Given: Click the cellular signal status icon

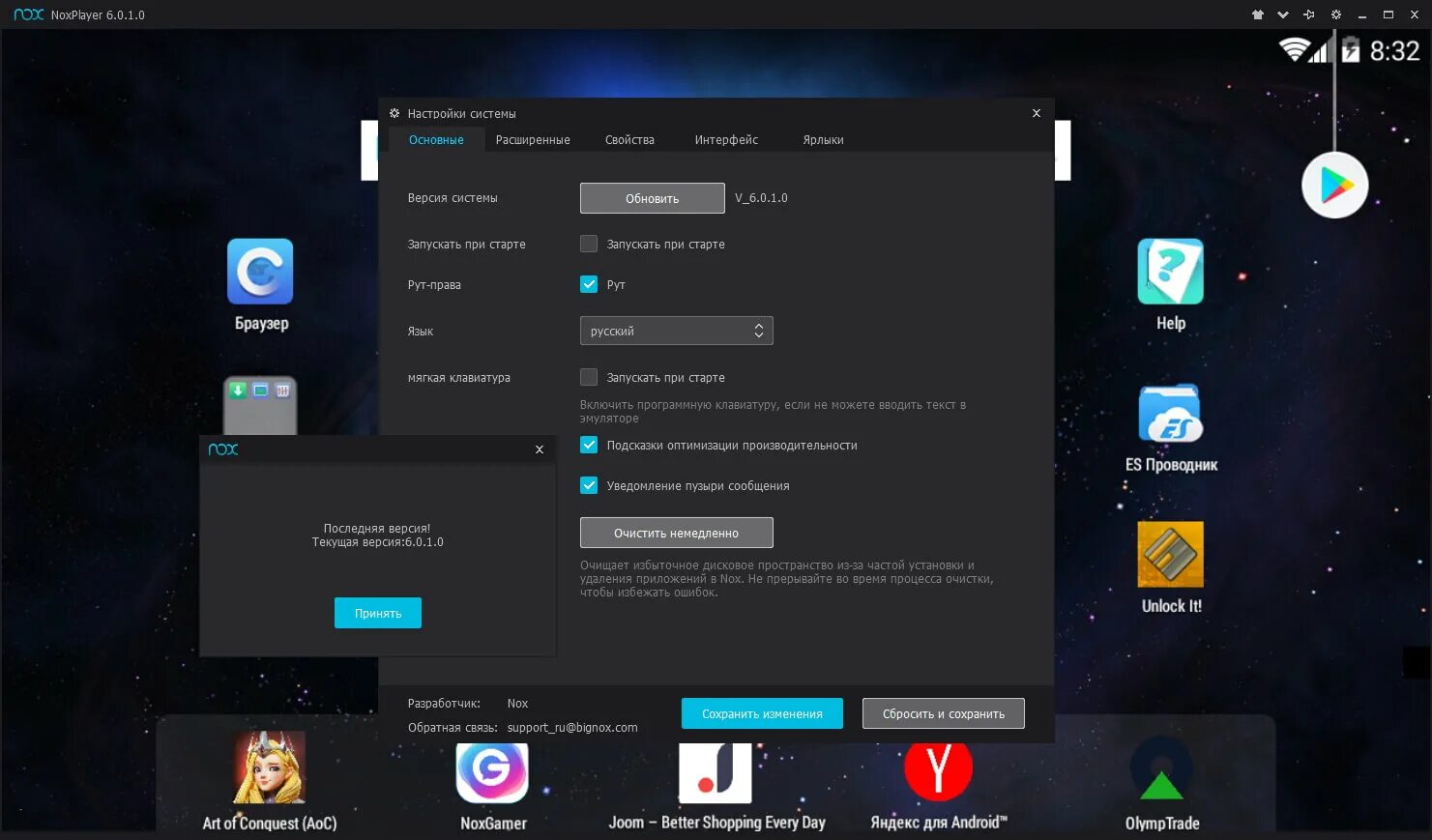Looking at the screenshot, I should click(1318, 49).
